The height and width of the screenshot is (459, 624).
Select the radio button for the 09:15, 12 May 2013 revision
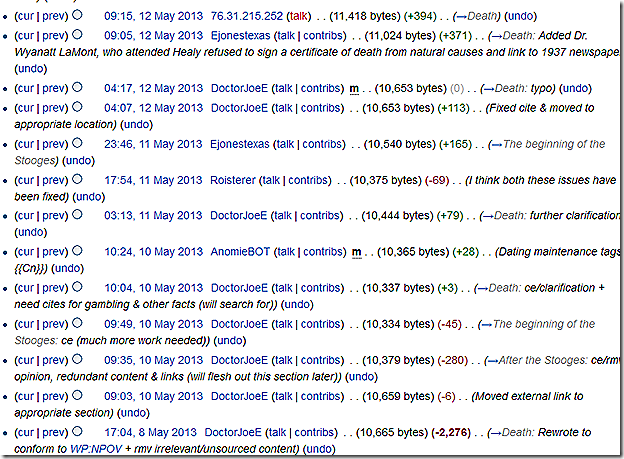[78, 15]
